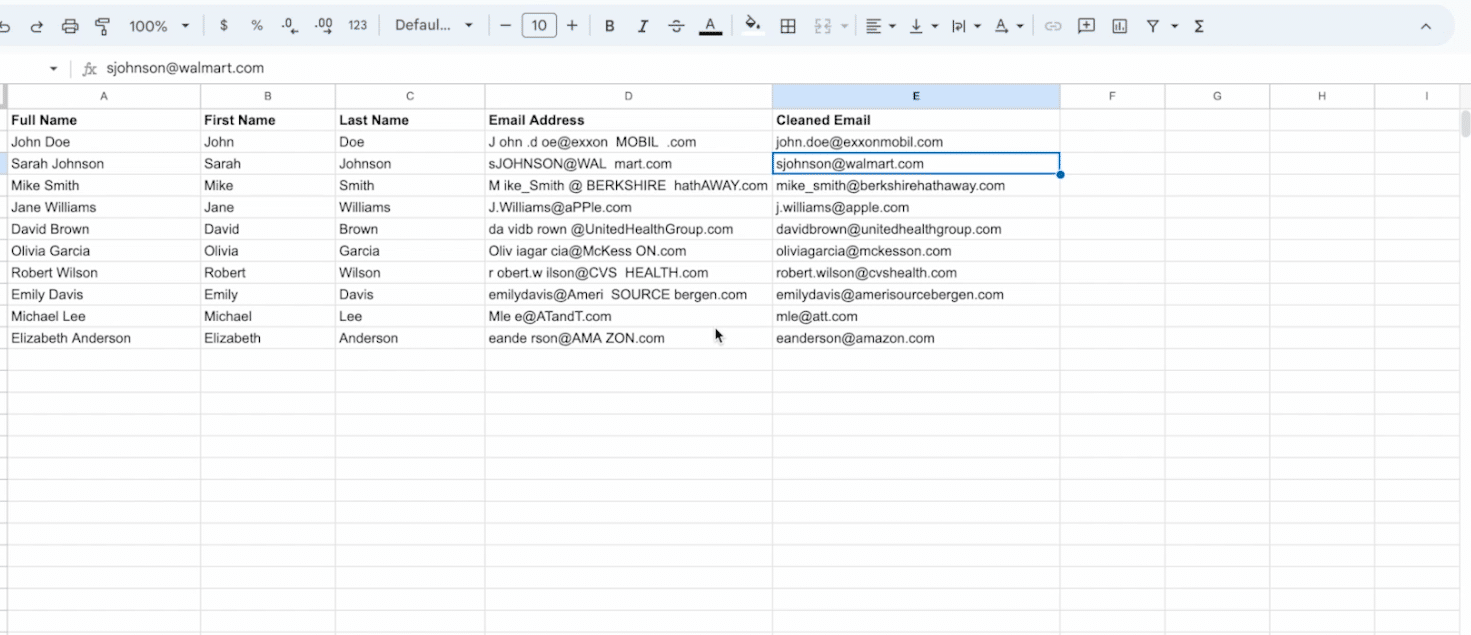Select the cell Elizabeth Anderson
Screen dimensions: 1471x635
[x=104, y=338]
